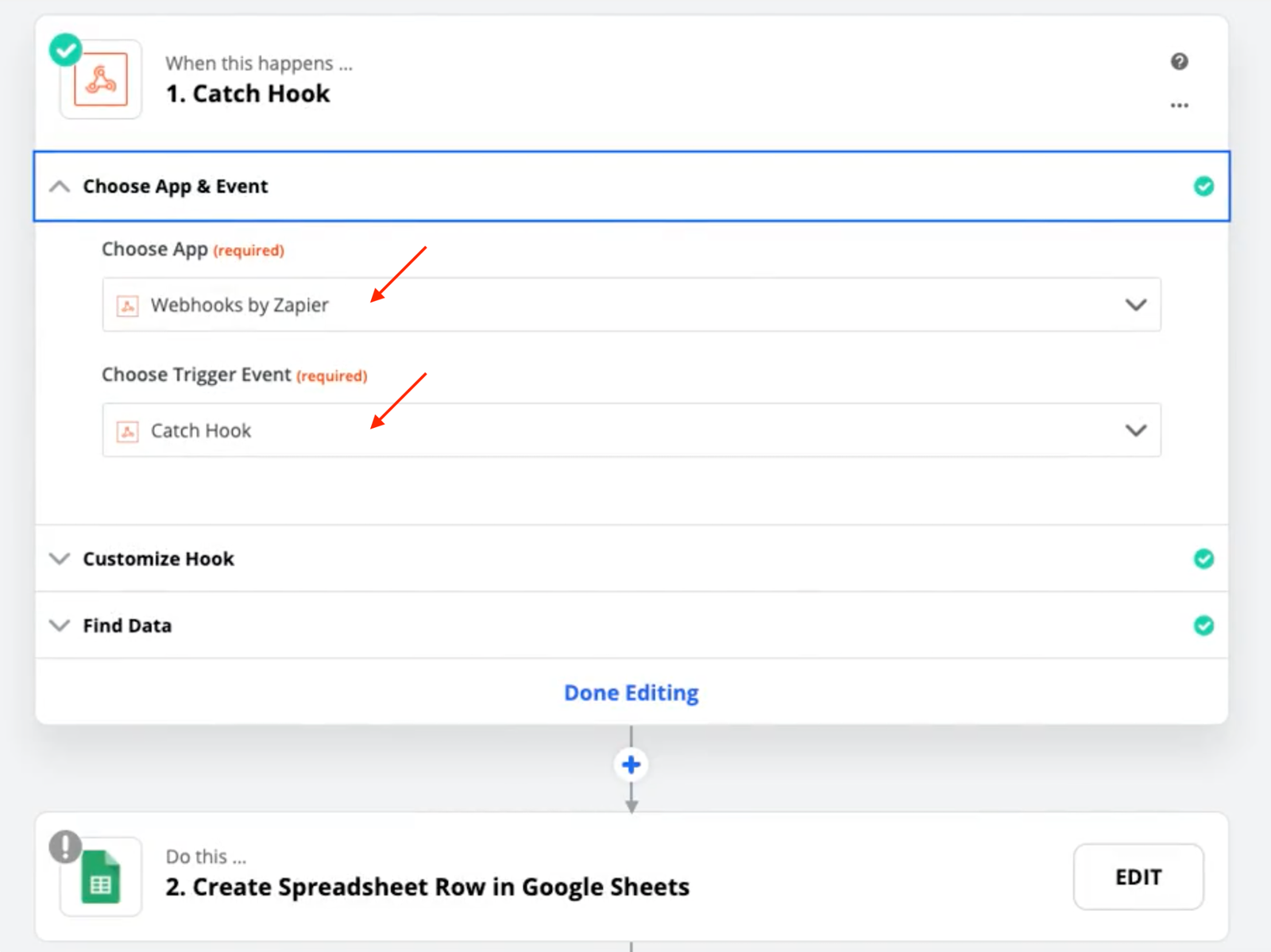Click the green checkmark badge on Catch Hook step
This screenshot has width=1271, height=952.
(65, 51)
